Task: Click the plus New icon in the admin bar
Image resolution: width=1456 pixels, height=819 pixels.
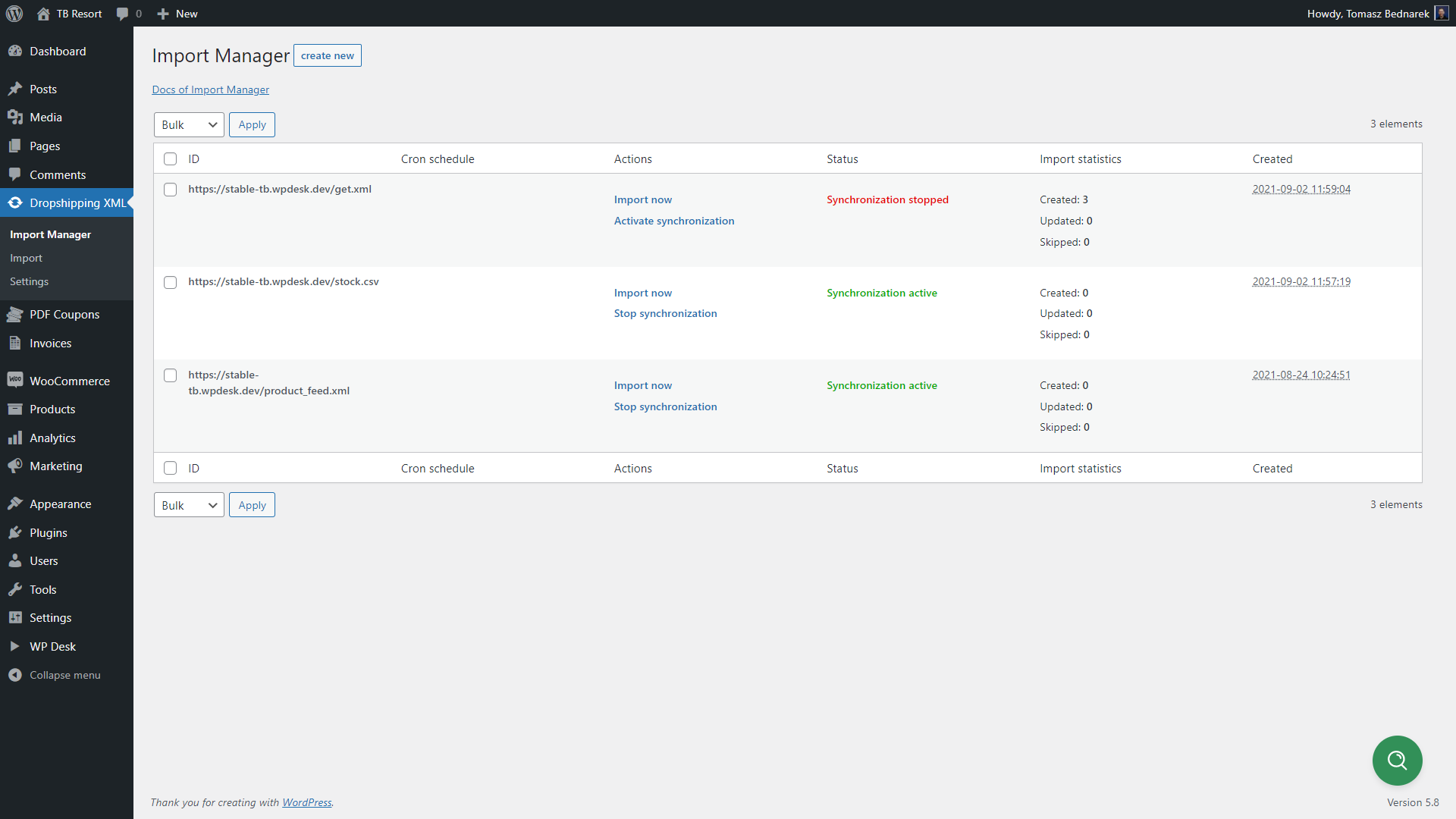Action: point(162,14)
